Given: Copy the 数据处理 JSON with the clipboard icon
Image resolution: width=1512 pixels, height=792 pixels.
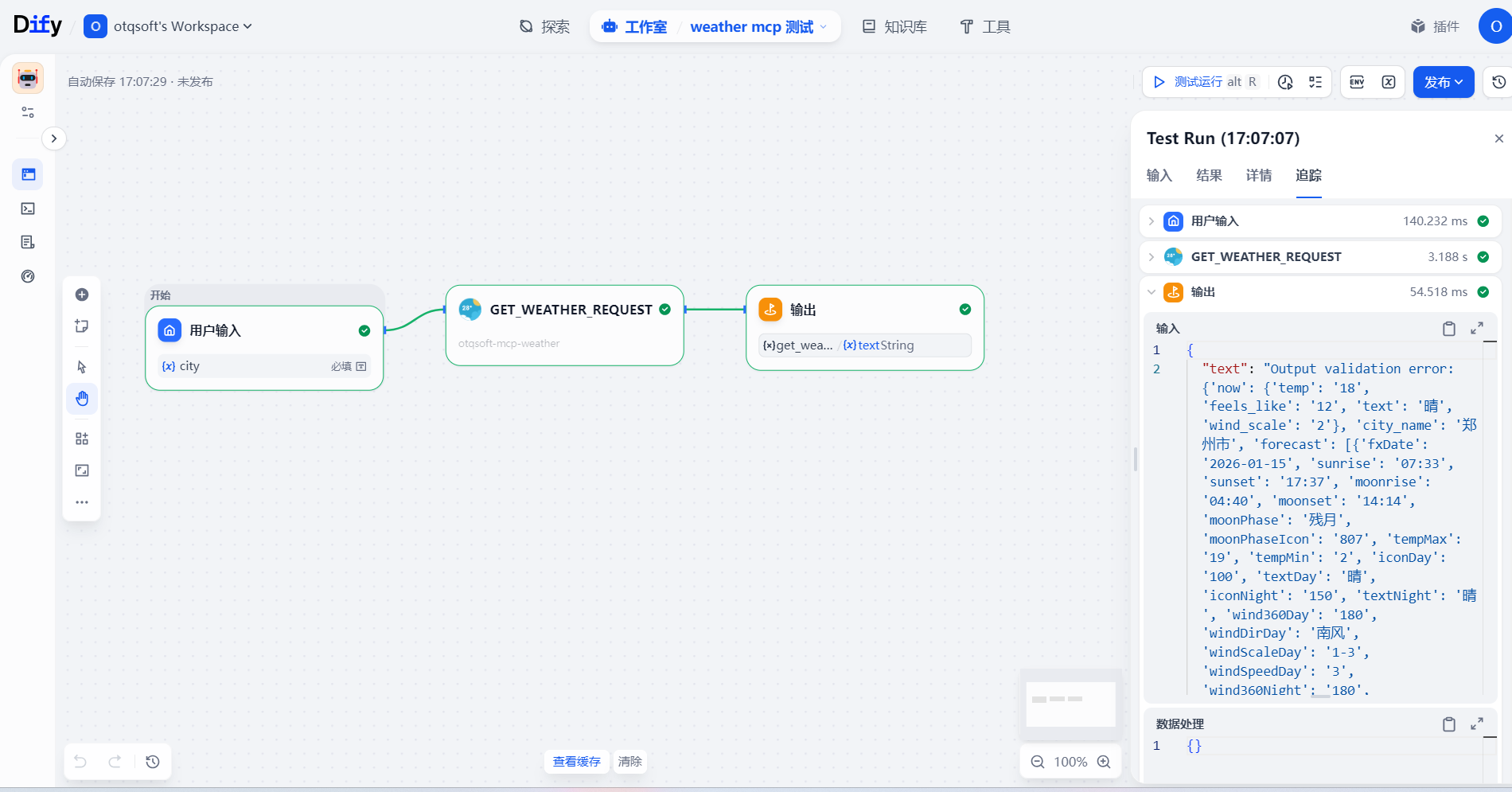Looking at the screenshot, I should click(x=1449, y=724).
